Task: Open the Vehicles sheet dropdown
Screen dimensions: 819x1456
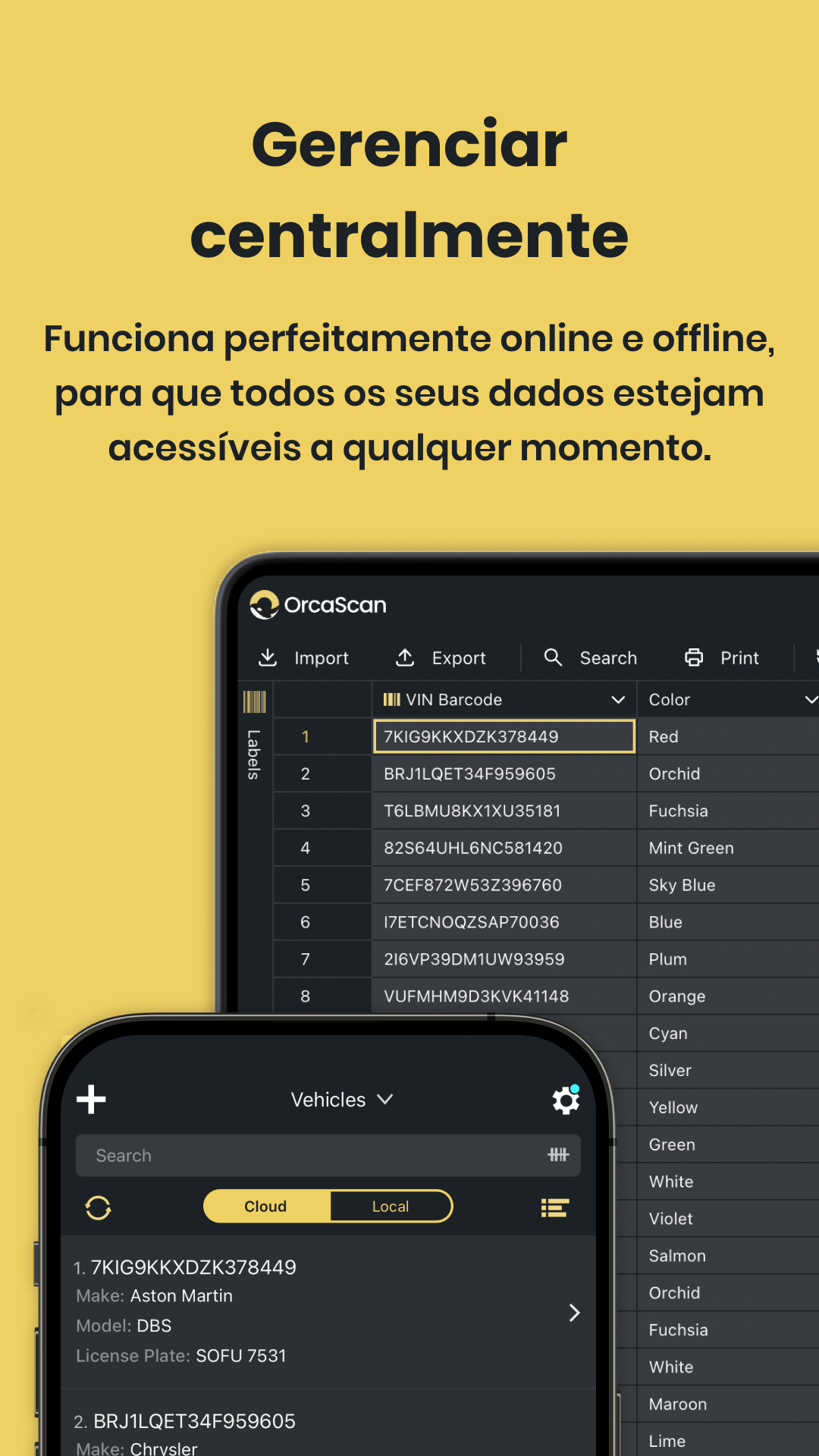Action: click(x=342, y=1100)
